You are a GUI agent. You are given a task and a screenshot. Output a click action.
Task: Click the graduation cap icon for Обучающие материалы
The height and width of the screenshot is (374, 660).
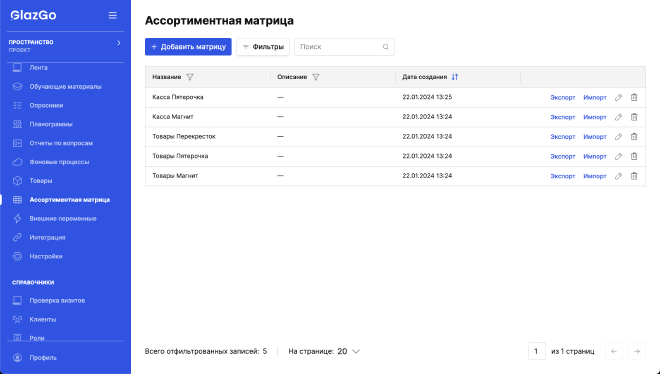(17, 87)
